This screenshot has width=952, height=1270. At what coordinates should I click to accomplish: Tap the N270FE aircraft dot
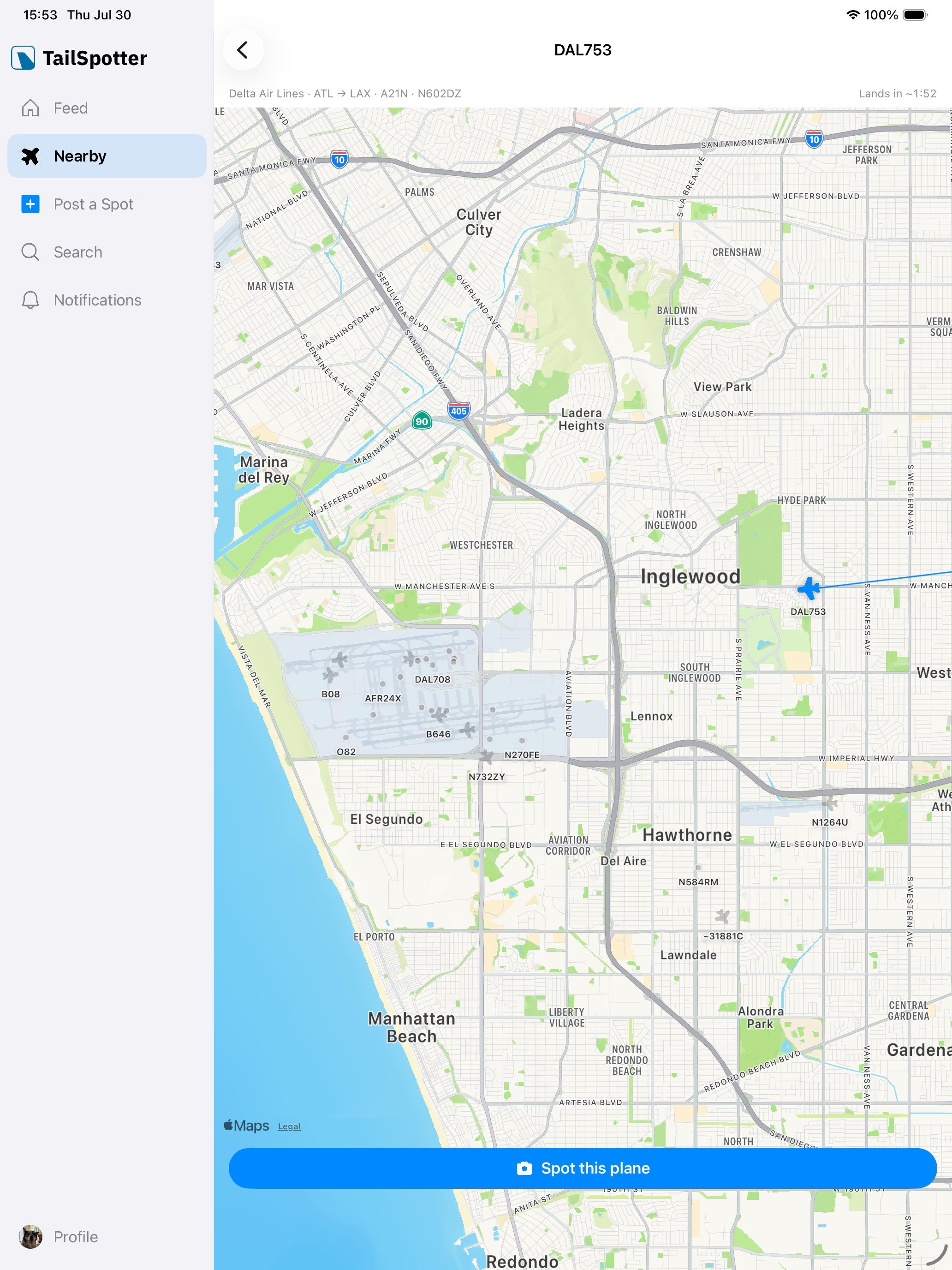pos(522,741)
